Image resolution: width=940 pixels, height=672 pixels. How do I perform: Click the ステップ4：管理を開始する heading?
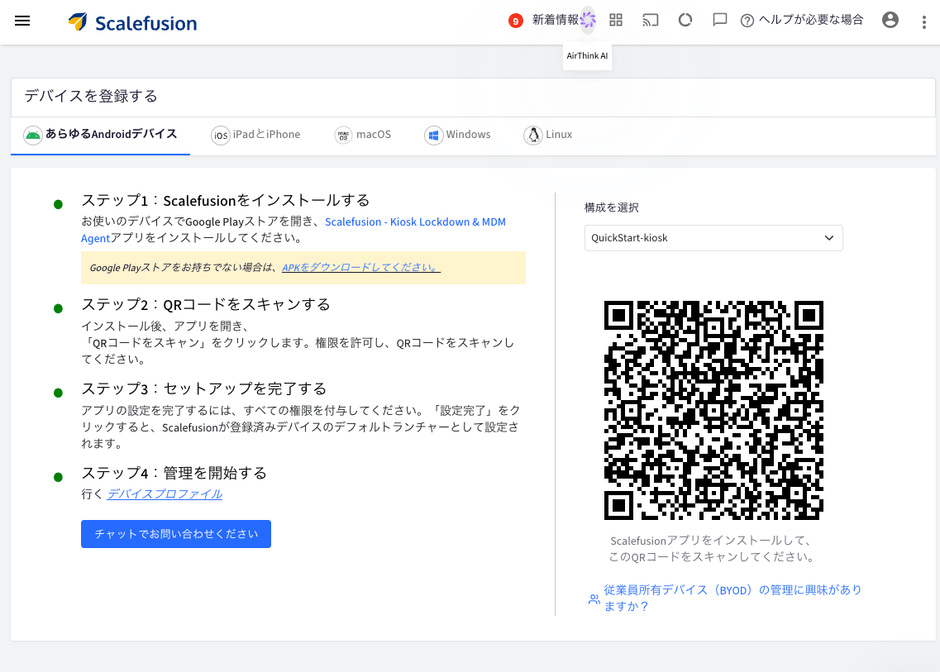[174, 474]
